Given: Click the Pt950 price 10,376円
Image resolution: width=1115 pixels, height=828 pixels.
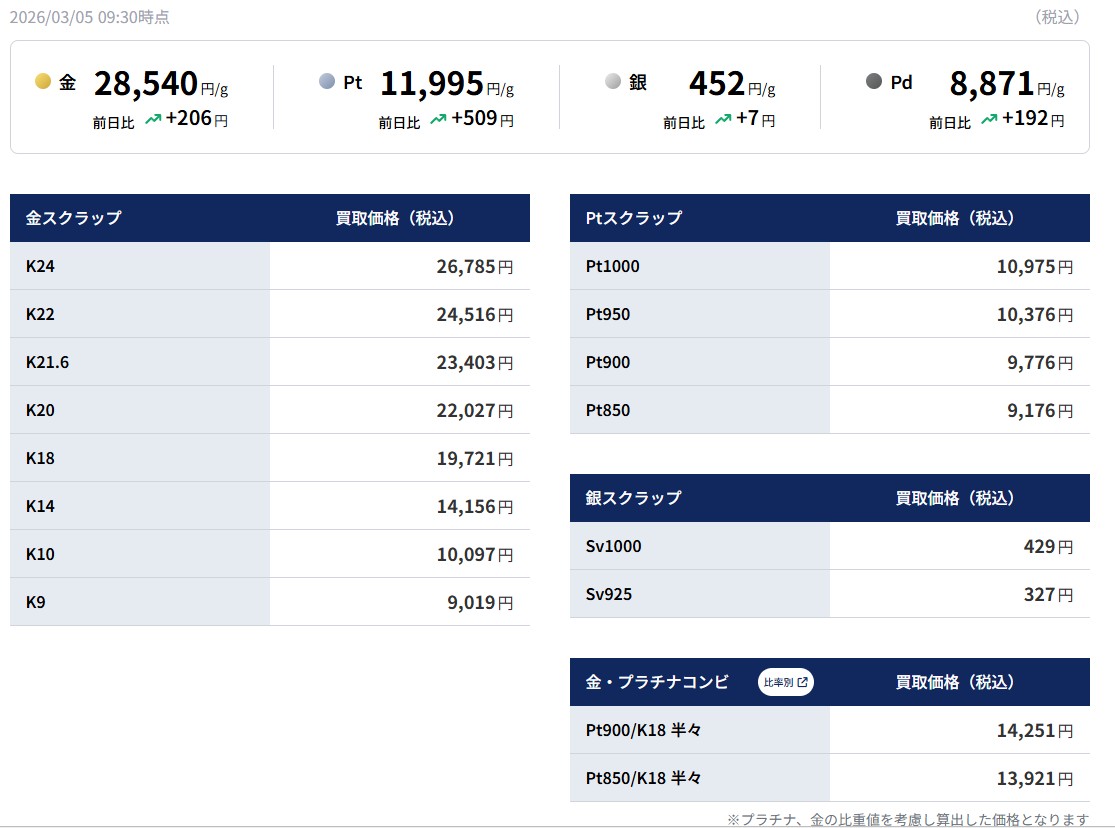Looking at the screenshot, I should (1035, 314).
